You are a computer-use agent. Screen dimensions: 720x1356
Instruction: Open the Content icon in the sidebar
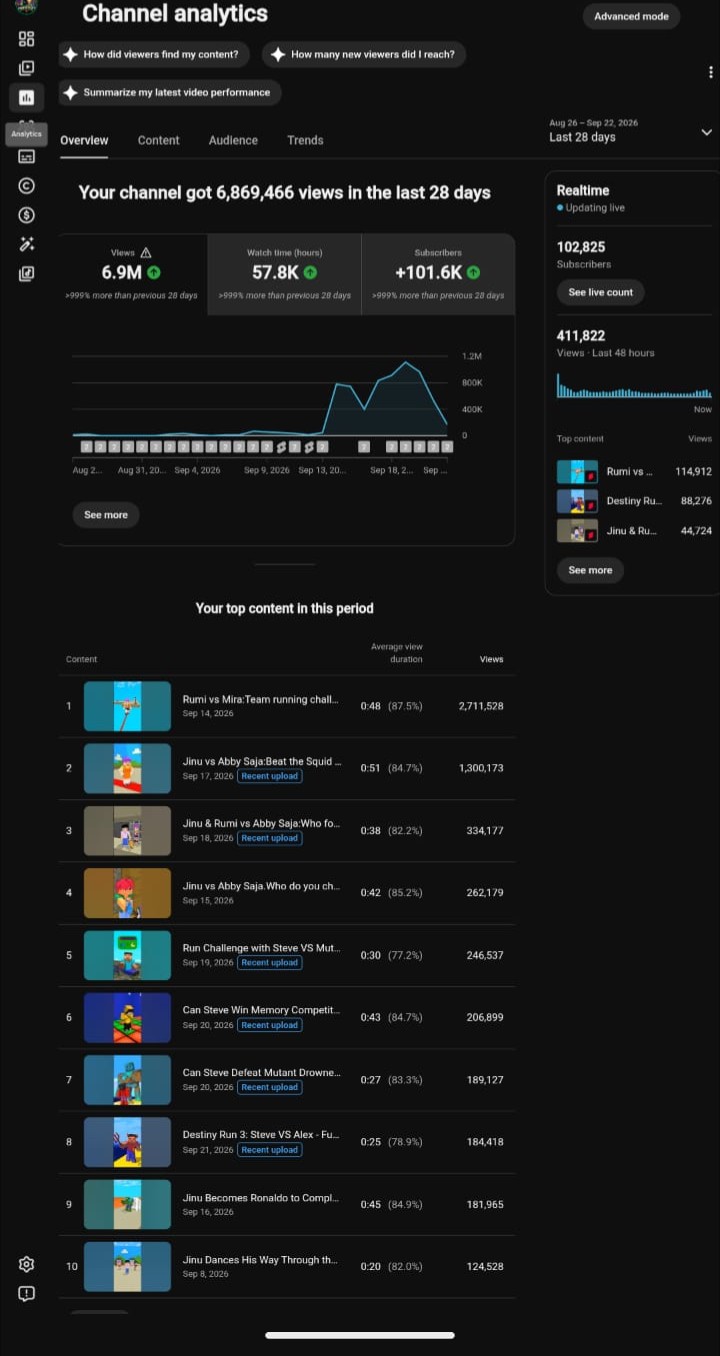tap(26, 68)
